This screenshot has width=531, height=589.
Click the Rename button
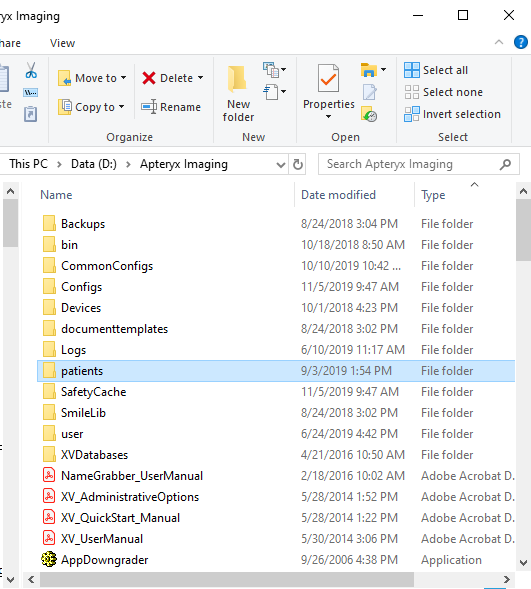pyautogui.click(x=171, y=107)
